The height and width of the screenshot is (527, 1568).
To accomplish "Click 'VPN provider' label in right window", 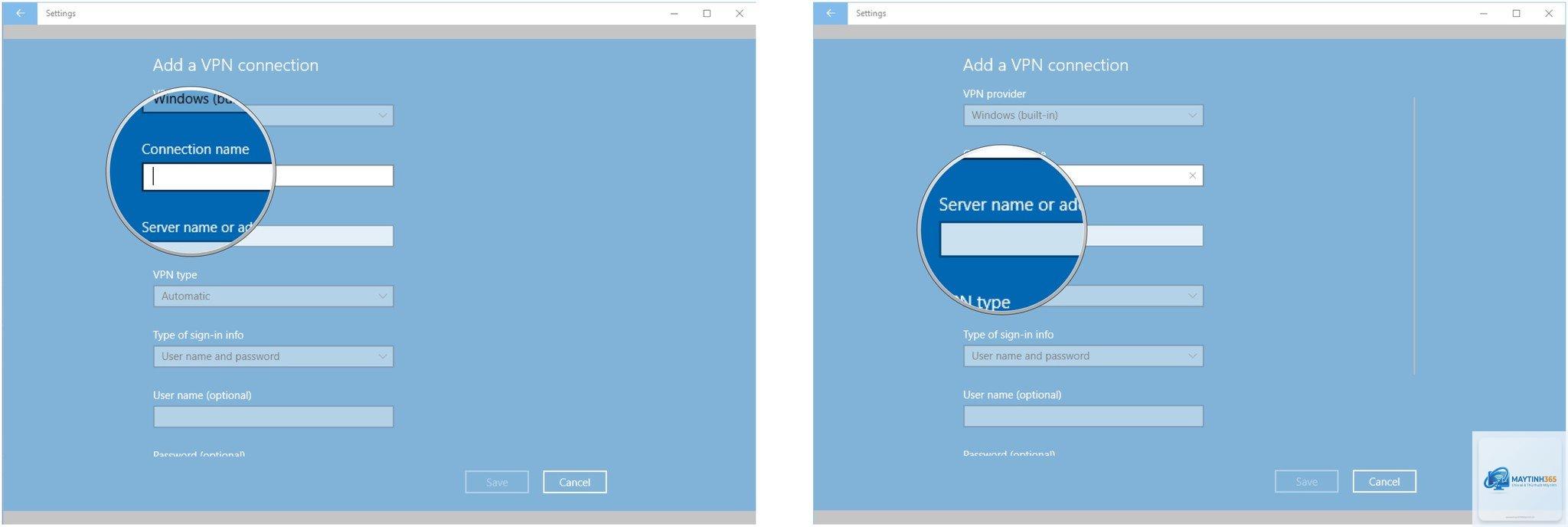I will 995,93.
